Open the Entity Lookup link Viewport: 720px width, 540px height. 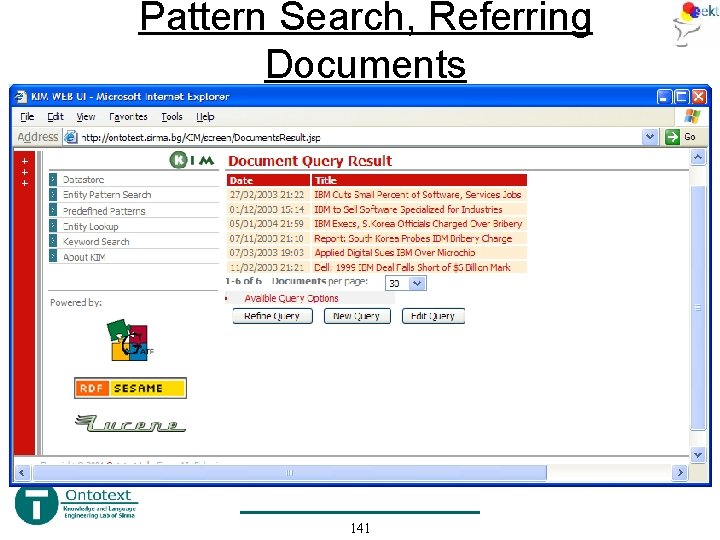pyautogui.click(x=90, y=226)
